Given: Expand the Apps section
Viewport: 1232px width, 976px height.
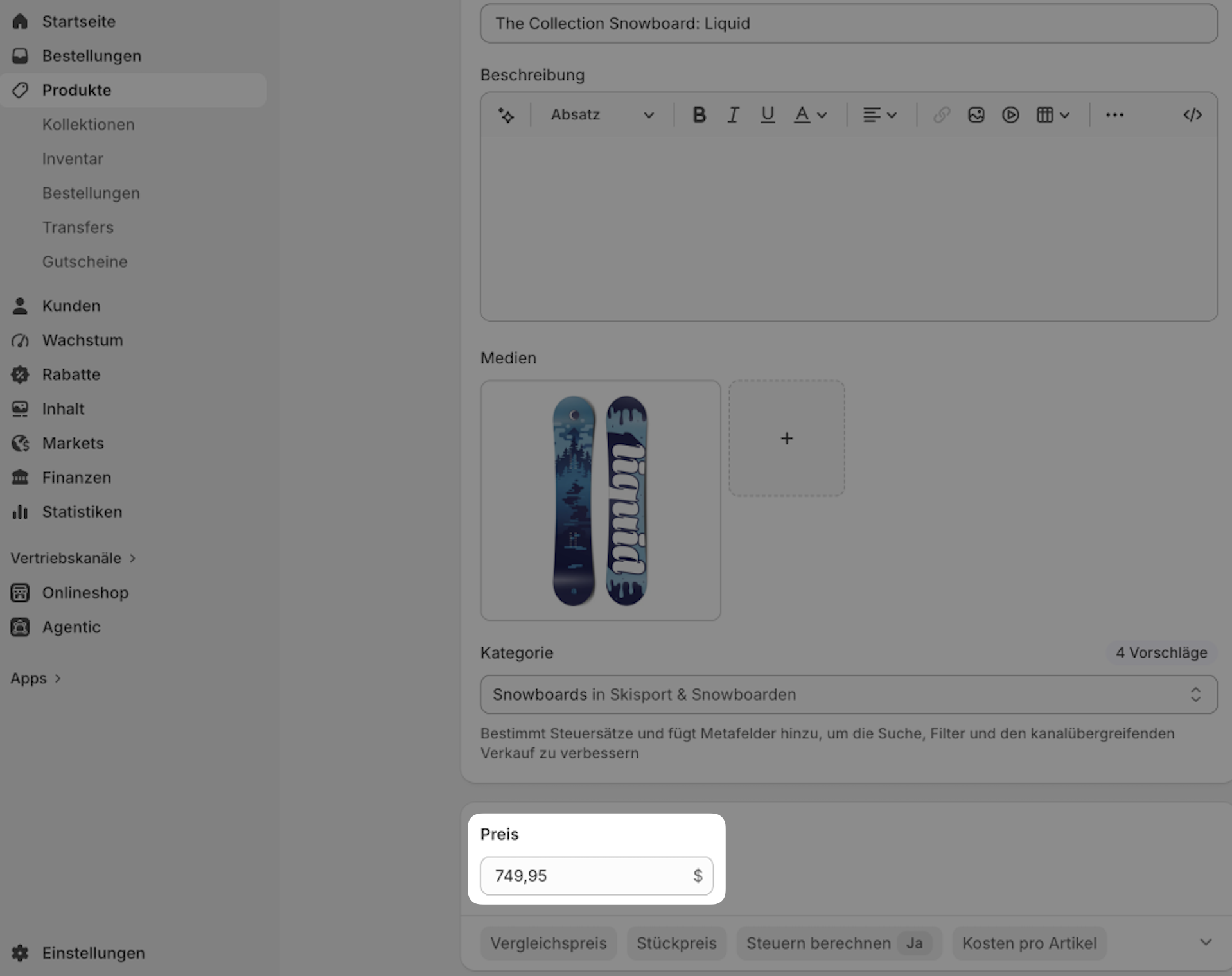Looking at the screenshot, I should [35, 678].
